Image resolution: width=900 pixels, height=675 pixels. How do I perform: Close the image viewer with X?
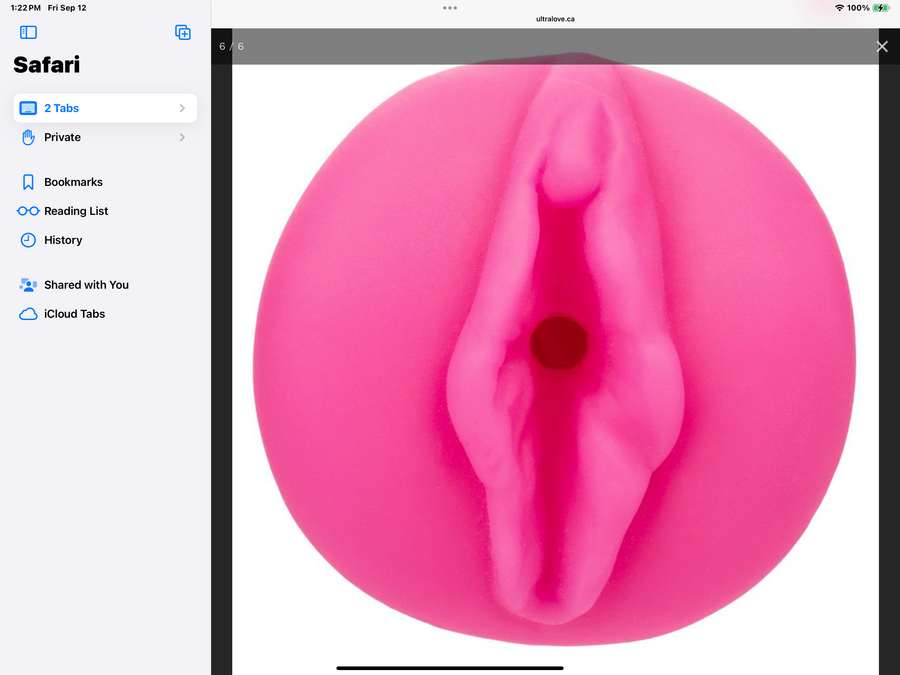(x=882, y=46)
